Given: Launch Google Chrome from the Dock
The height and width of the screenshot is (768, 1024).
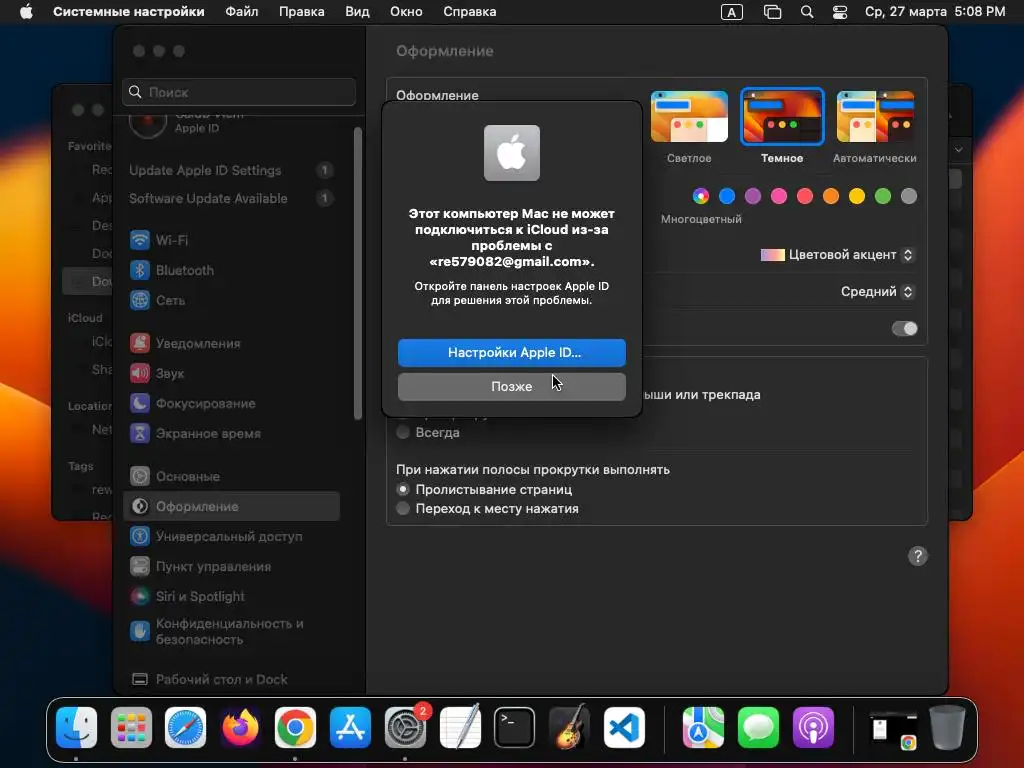Looking at the screenshot, I should pyautogui.click(x=295, y=728).
